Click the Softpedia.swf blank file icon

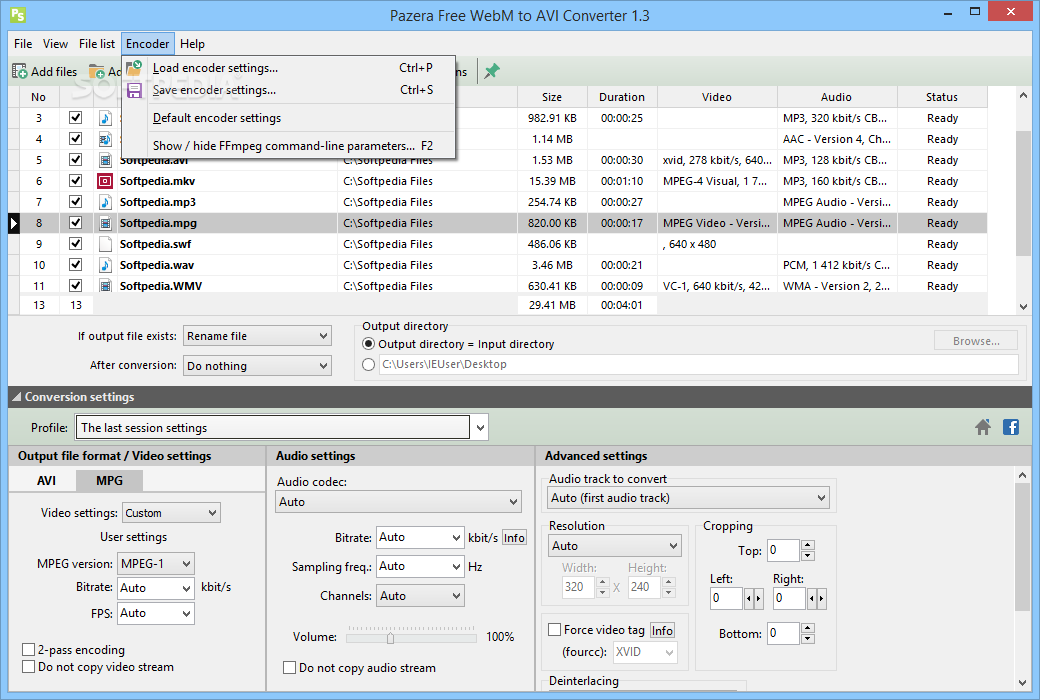click(105, 244)
